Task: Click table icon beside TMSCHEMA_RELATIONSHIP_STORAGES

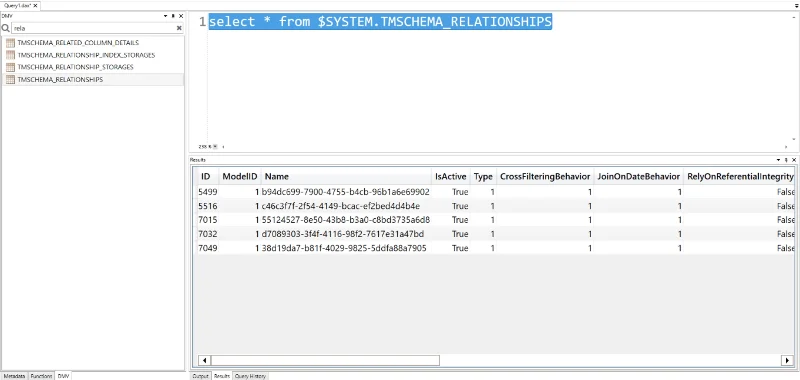Action: 10,67
